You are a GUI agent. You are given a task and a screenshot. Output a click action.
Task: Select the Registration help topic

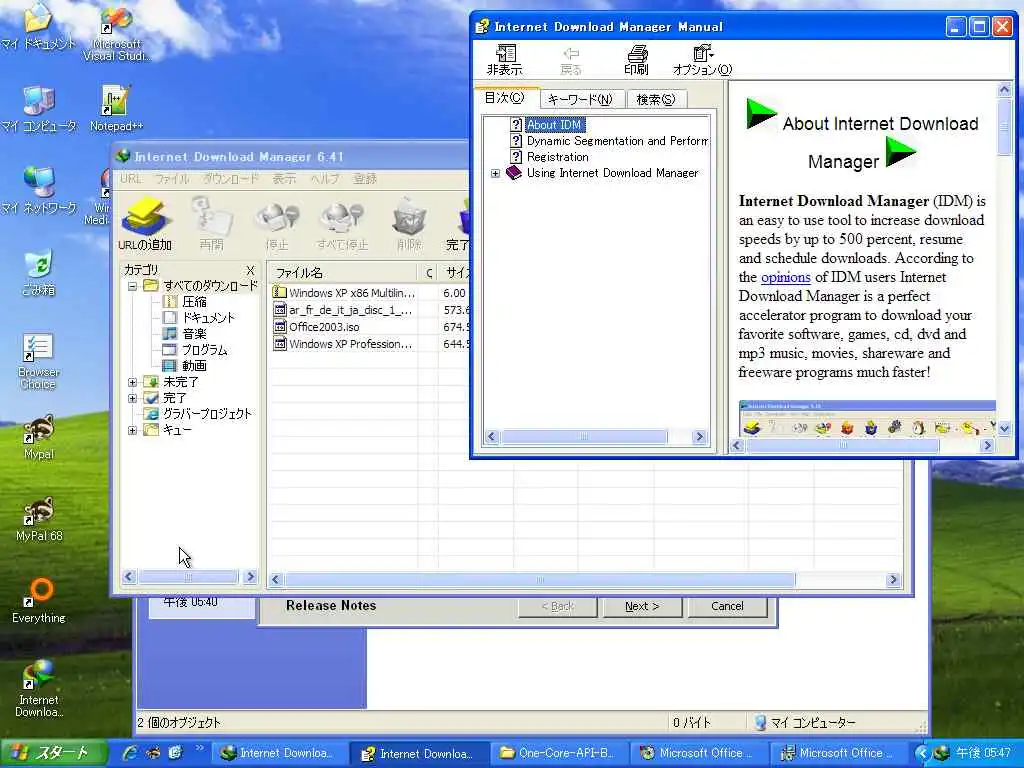tap(558, 157)
